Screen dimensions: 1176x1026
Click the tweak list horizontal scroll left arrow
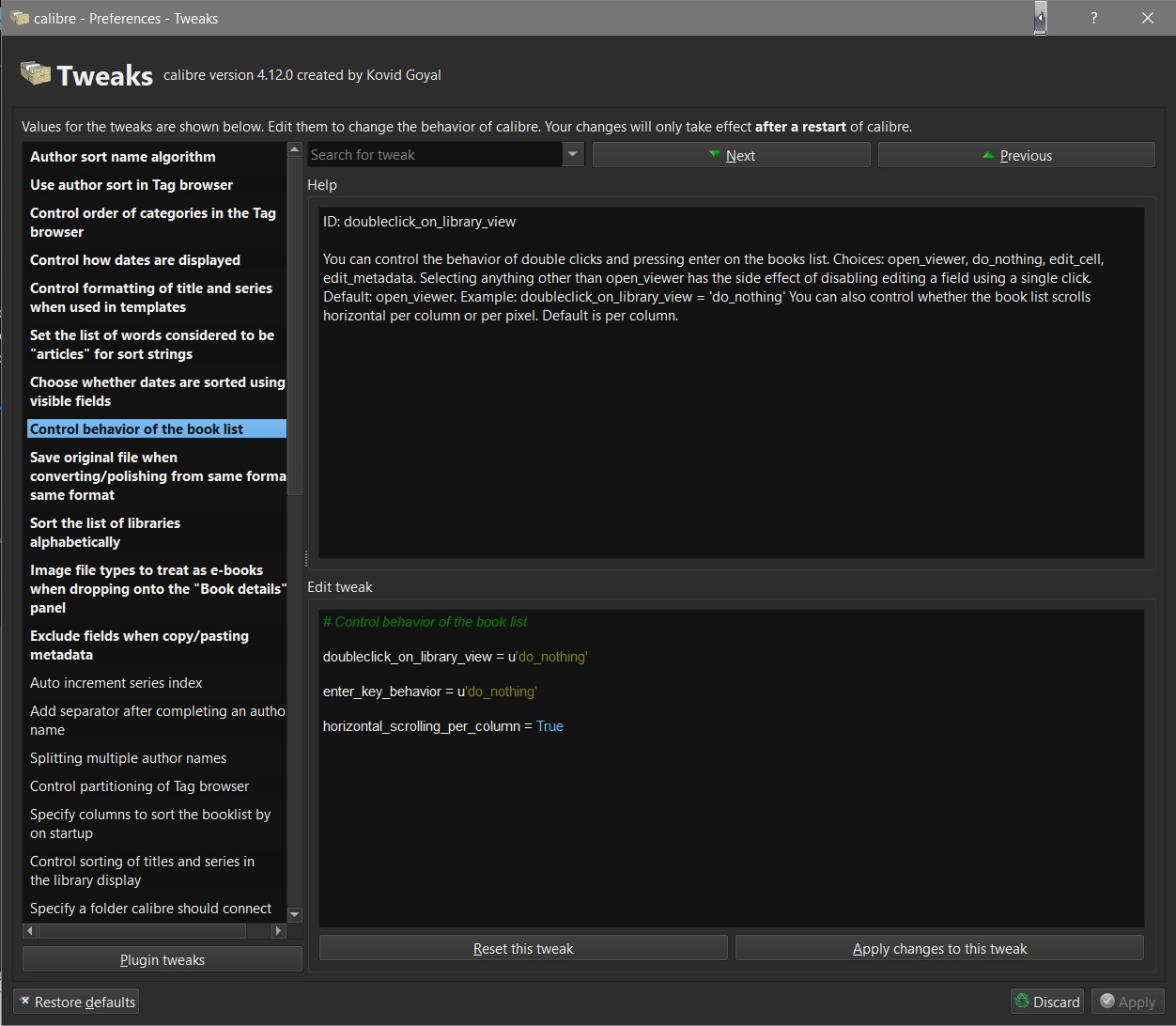[x=30, y=930]
